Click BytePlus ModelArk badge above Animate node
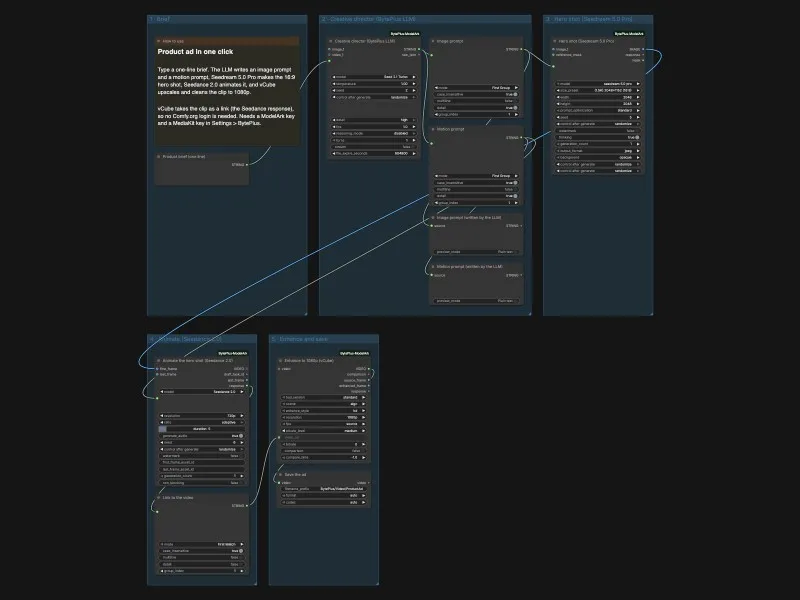Viewport: 800px width, 600px height. pos(233,353)
